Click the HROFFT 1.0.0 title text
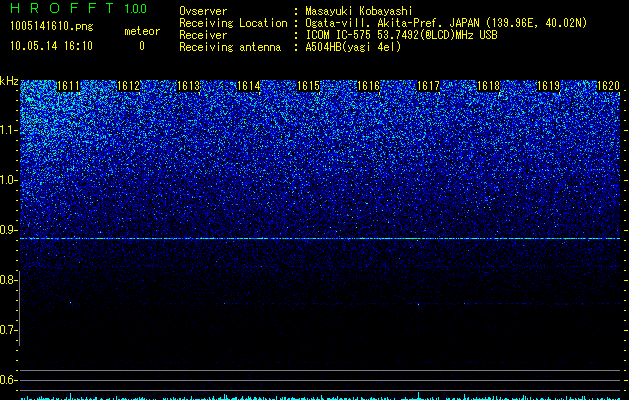Viewport: 629px width, 400px height. pyautogui.click(x=78, y=8)
